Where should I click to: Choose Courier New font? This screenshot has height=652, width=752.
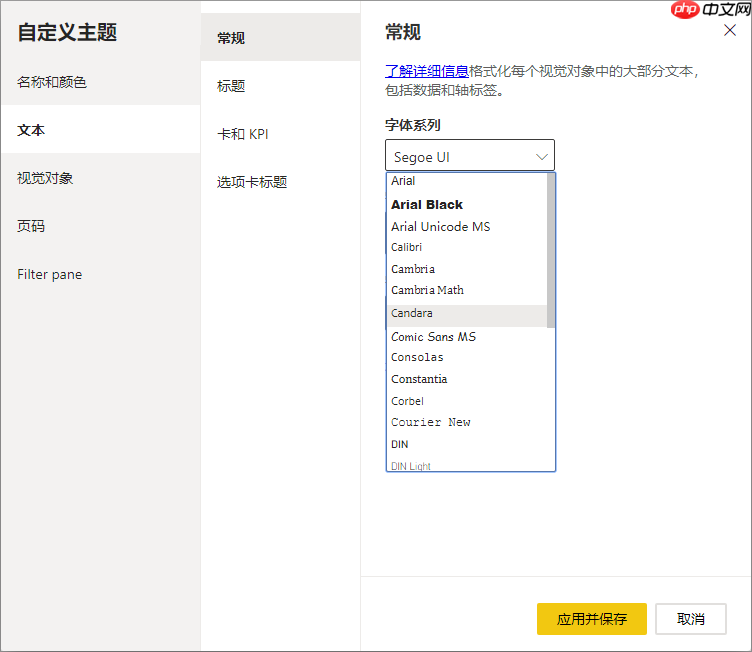click(x=467, y=422)
